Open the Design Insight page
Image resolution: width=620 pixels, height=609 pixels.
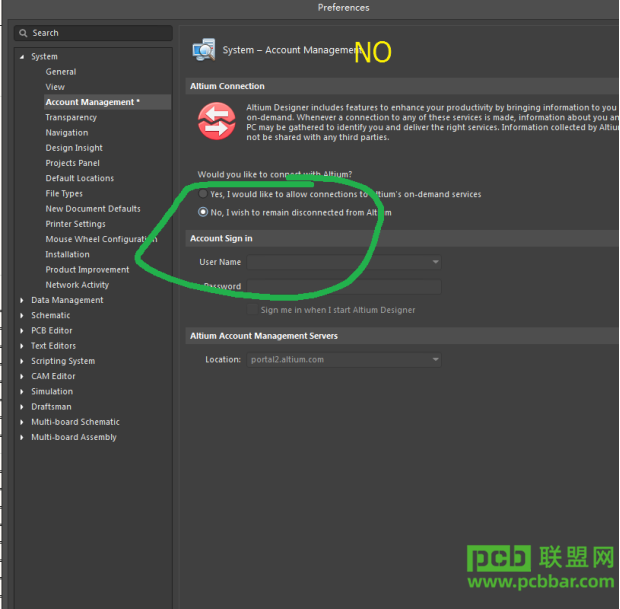(74, 148)
